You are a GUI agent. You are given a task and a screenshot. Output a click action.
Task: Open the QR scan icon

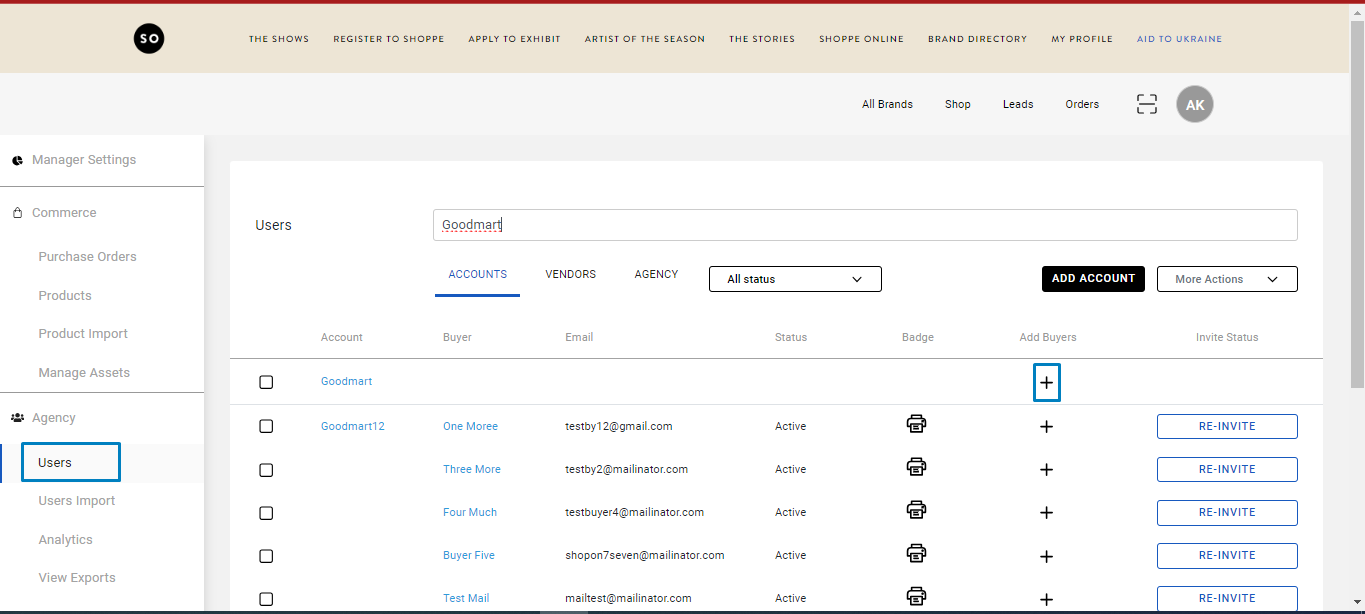pos(1146,104)
